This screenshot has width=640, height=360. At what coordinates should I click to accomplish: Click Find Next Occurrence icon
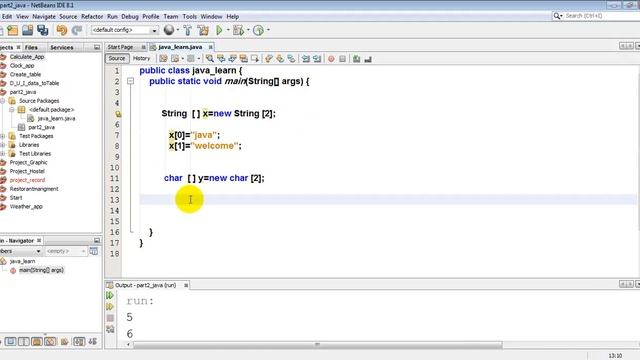232,59
